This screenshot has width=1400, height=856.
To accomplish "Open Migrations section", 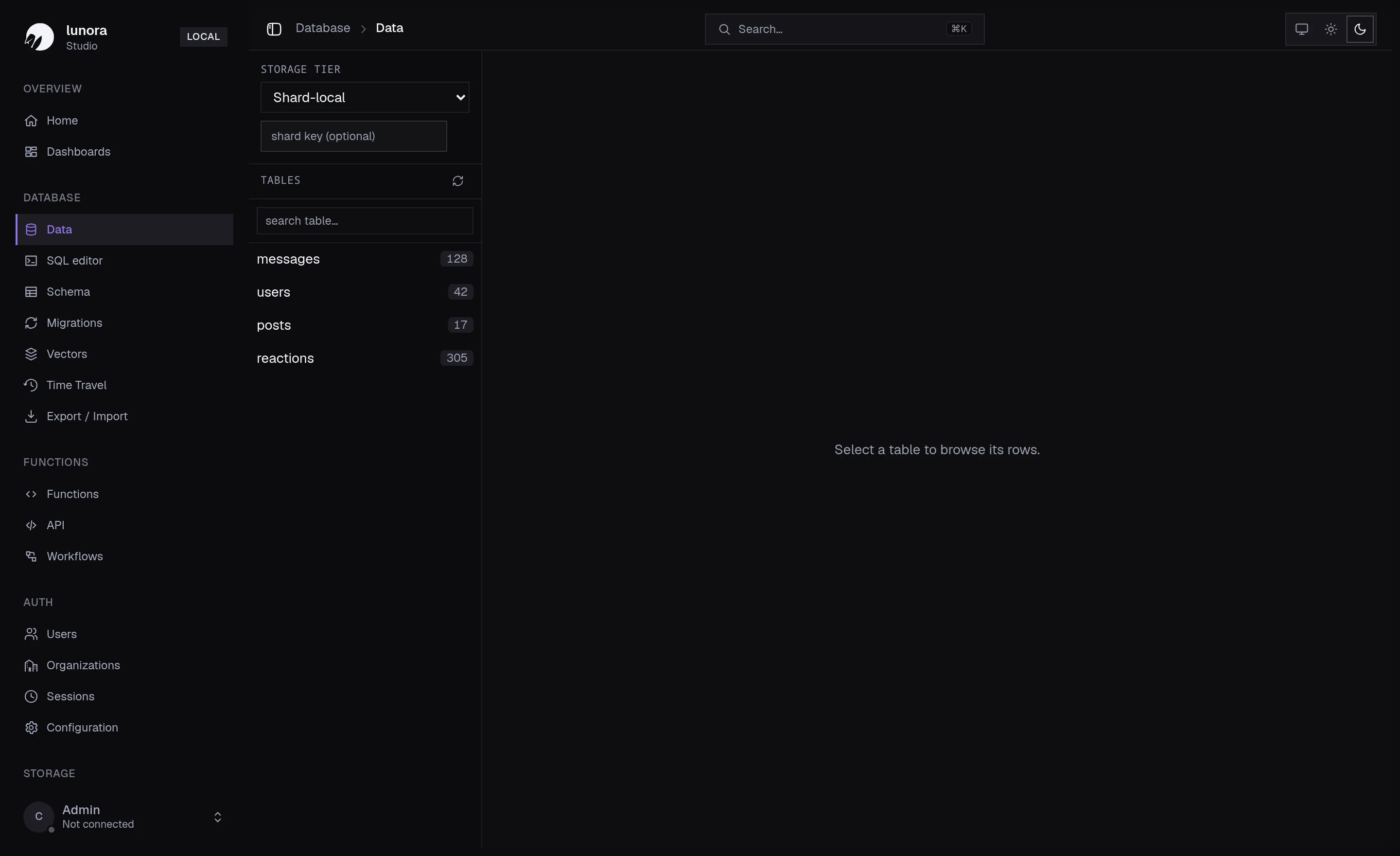I will pos(124,323).
